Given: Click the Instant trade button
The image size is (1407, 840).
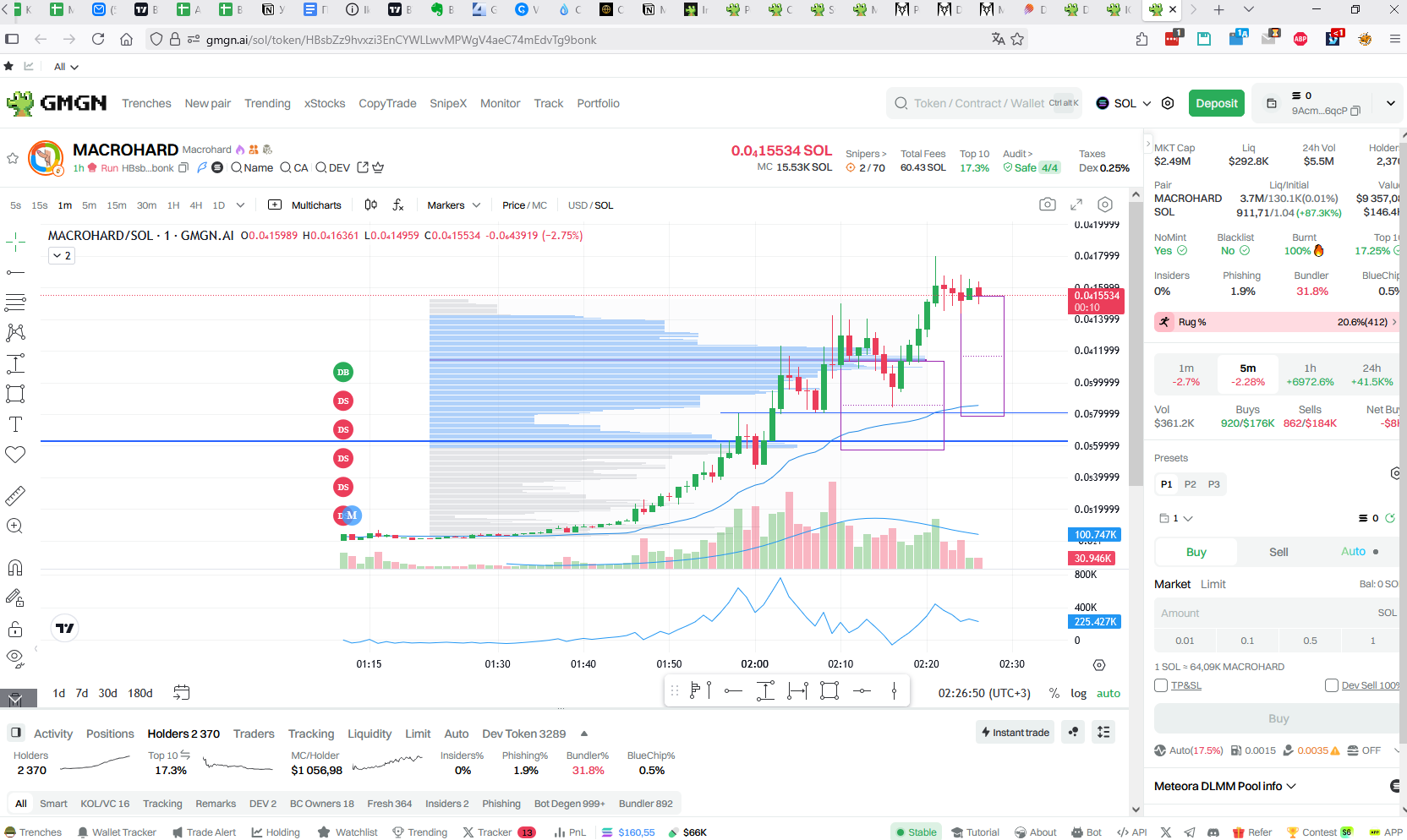Looking at the screenshot, I should 1015,732.
